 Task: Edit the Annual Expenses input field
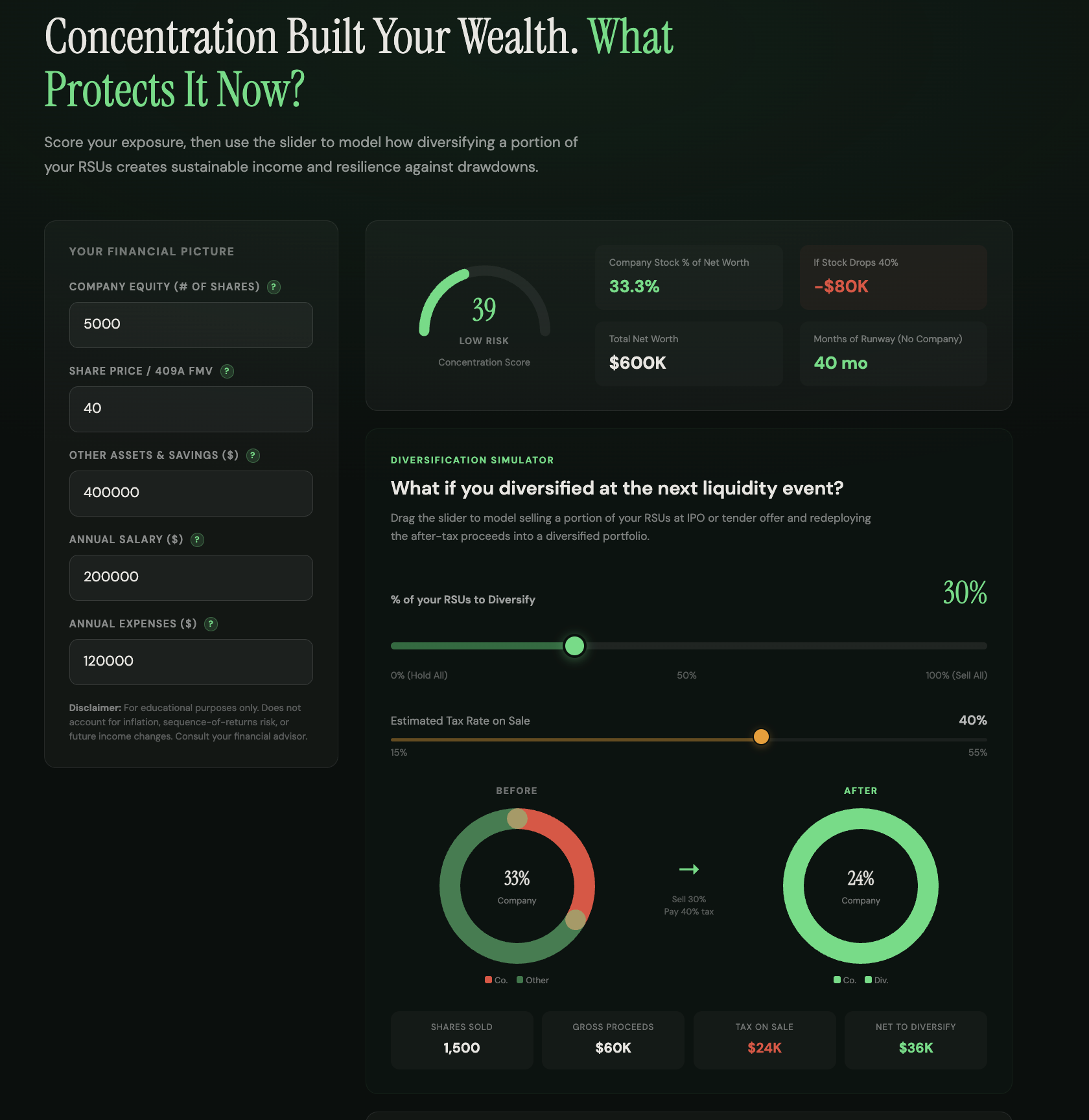point(191,662)
